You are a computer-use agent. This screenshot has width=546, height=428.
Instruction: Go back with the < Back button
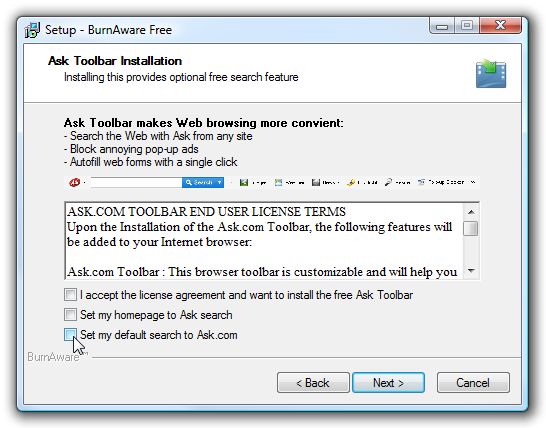[313, 383]
